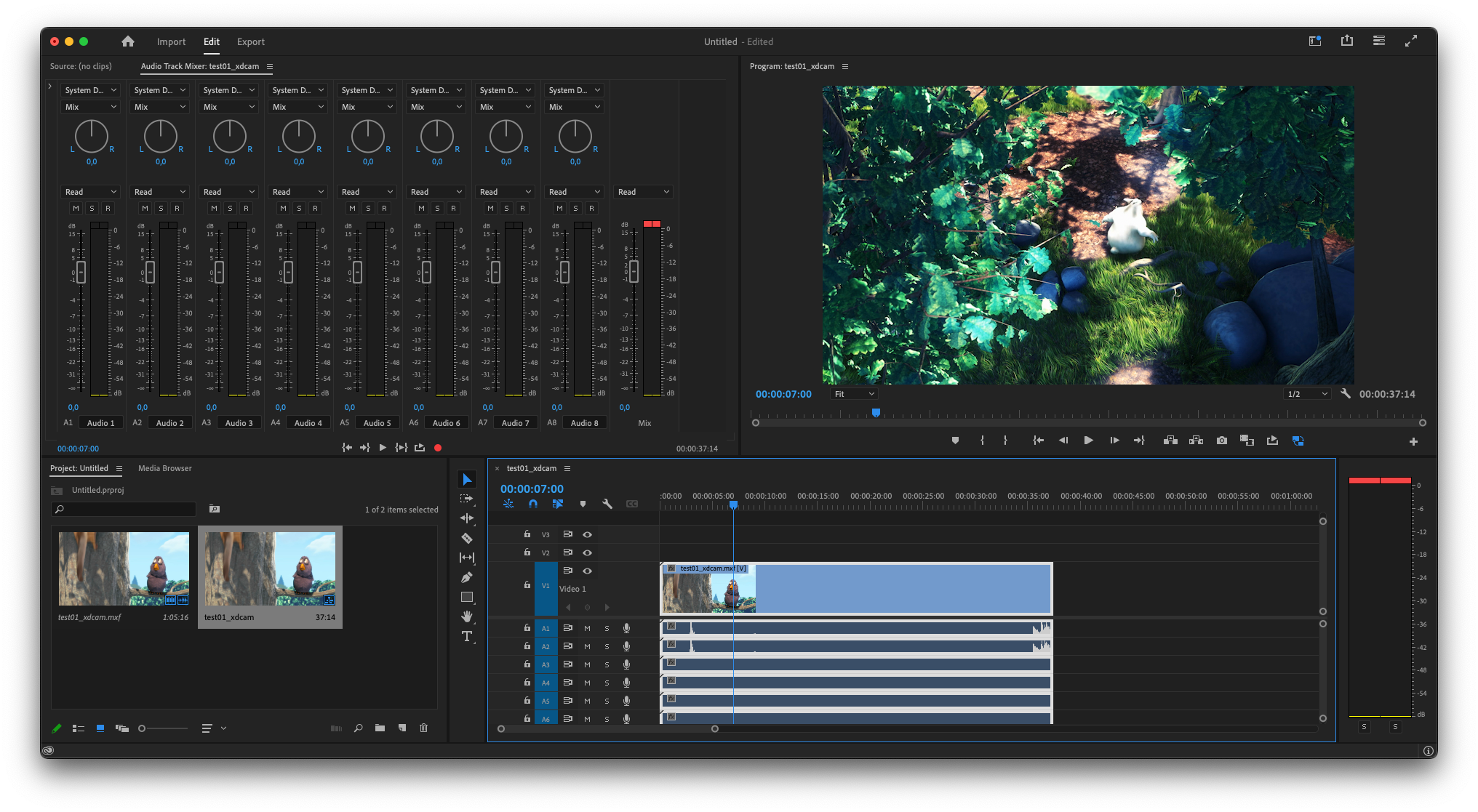Select the Selection tool arrow

point(467,479)
